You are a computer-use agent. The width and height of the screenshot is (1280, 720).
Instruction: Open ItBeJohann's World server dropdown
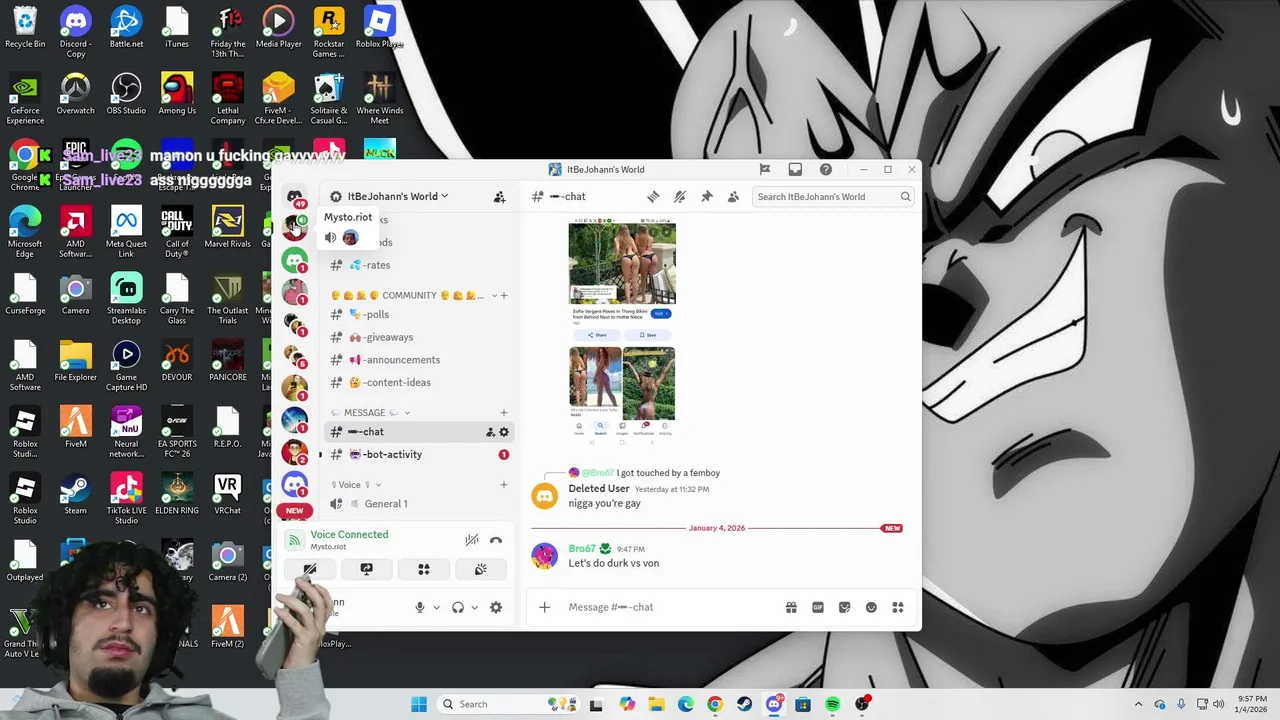(398, 197)
